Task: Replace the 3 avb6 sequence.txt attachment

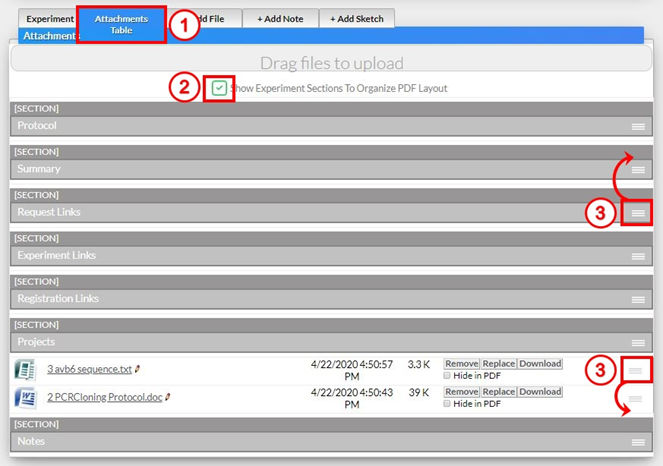Action: tap(498, 364)
